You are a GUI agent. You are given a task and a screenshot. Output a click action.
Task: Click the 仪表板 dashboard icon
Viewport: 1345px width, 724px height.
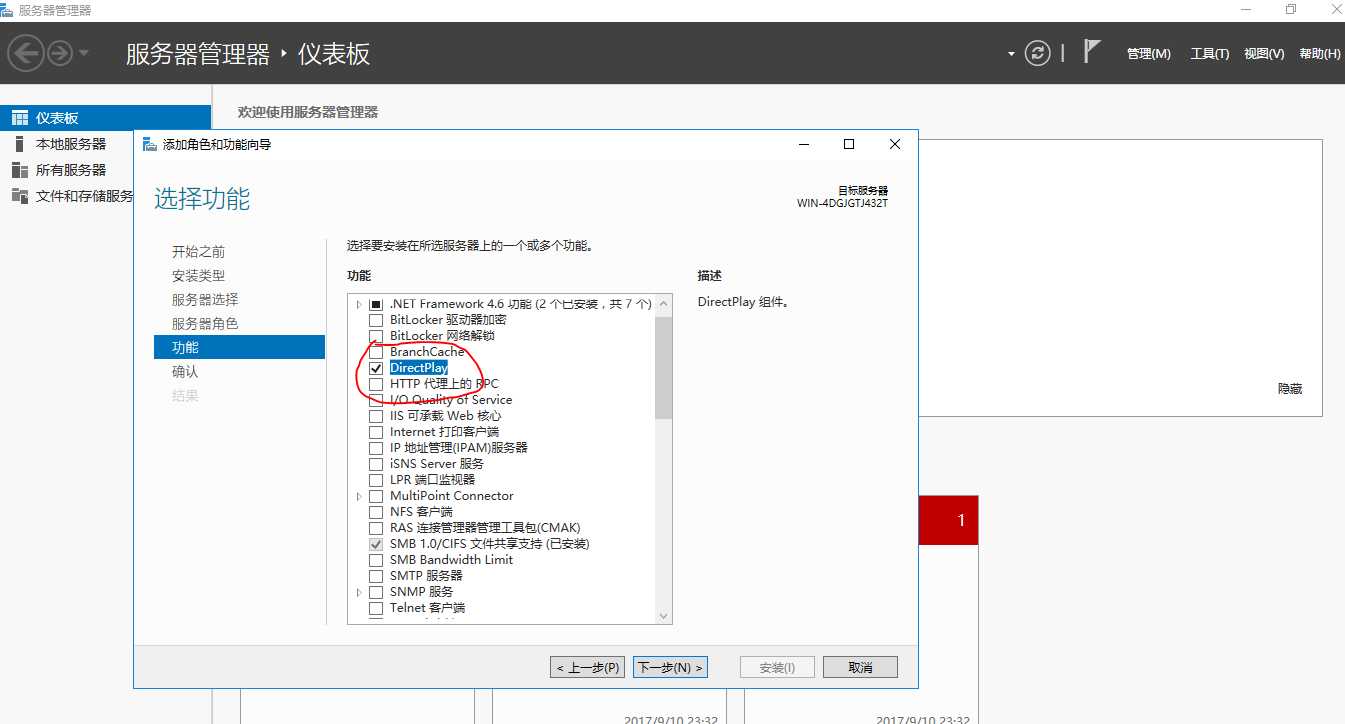[x=19, y=118]
